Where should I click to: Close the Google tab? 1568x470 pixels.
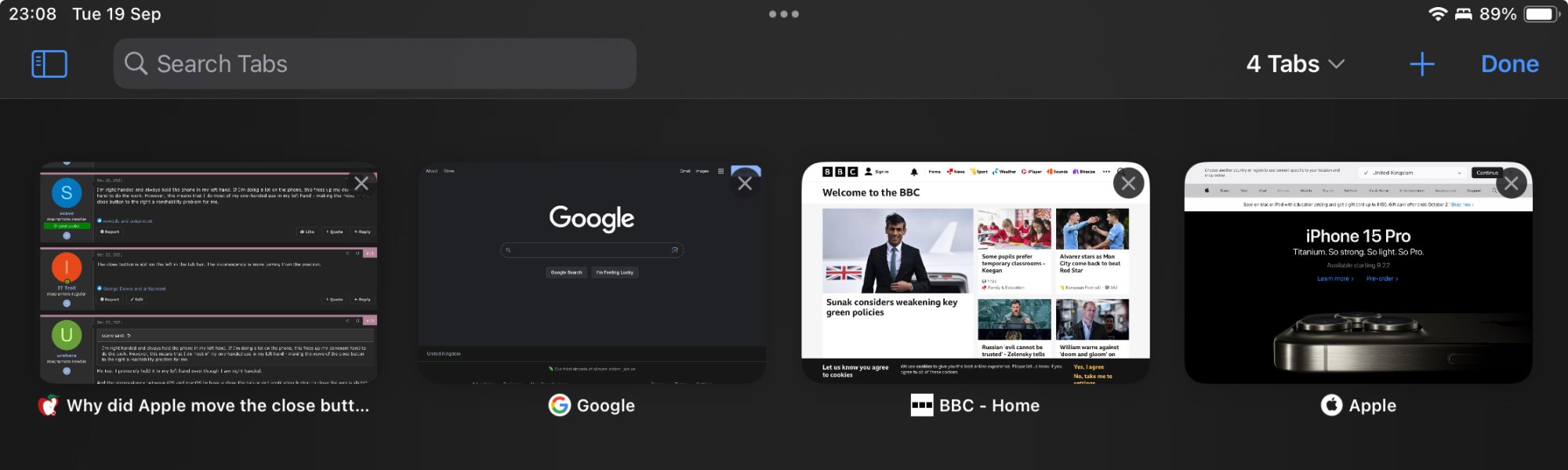[x=745, y=184]
